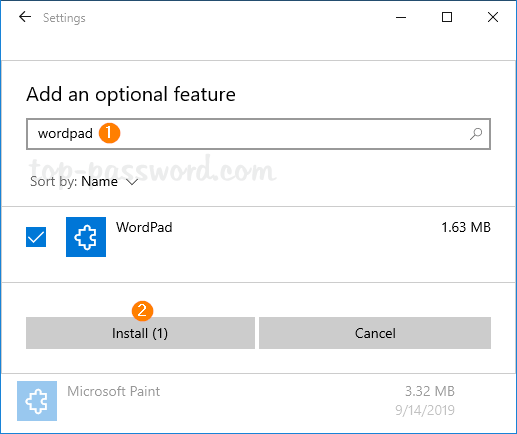Image resolution: width=517 pixels, height=434 pixels.
Task: Click inside the wordpad search field
Action: point(258,134)
